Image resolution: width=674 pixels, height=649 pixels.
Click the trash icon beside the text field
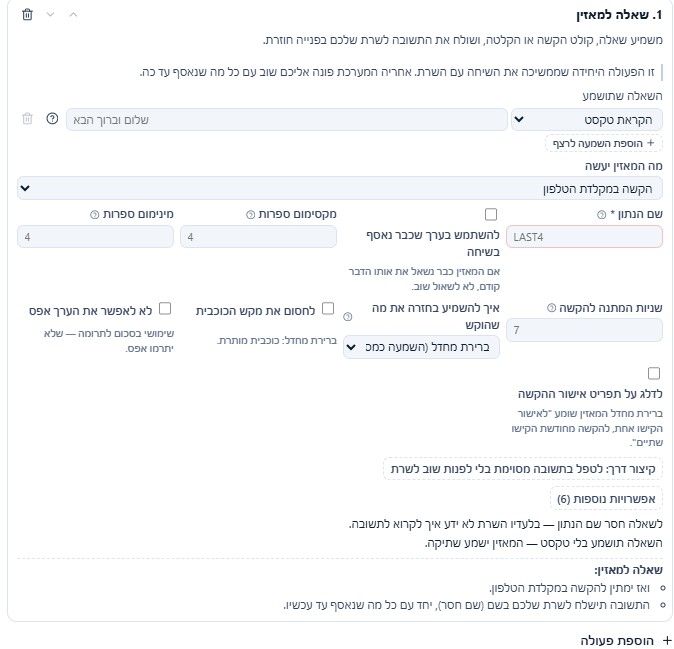pyautogui.click(x=28, y=119)
